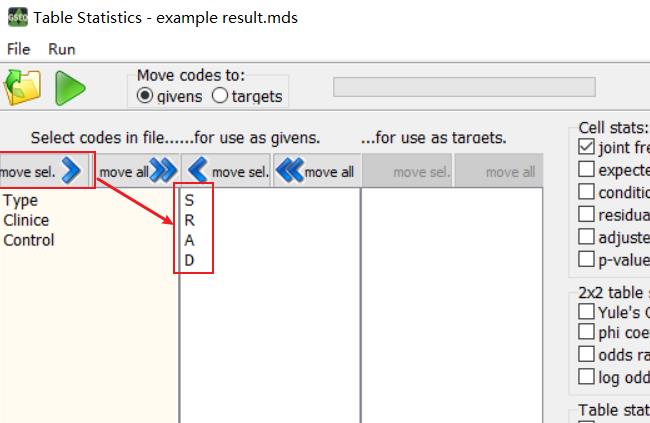The image size is (650, 423).
Task: Click the GSEQ application icon in title bar
Action: click(18, 18)
